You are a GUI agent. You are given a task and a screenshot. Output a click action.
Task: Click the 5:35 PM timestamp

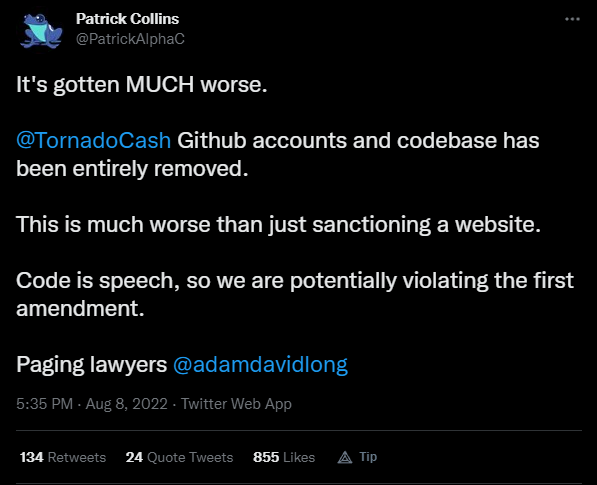[x=45, y=404]
